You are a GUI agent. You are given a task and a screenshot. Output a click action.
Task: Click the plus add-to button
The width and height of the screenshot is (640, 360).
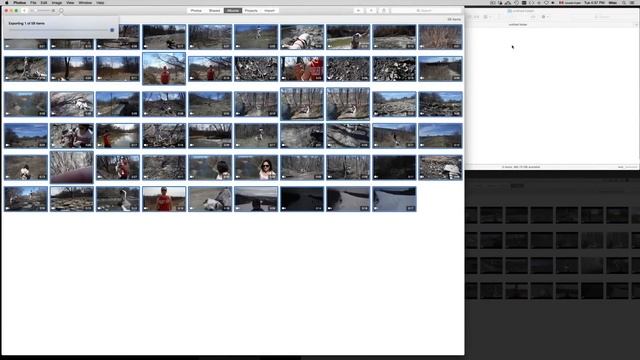[371, 11]
